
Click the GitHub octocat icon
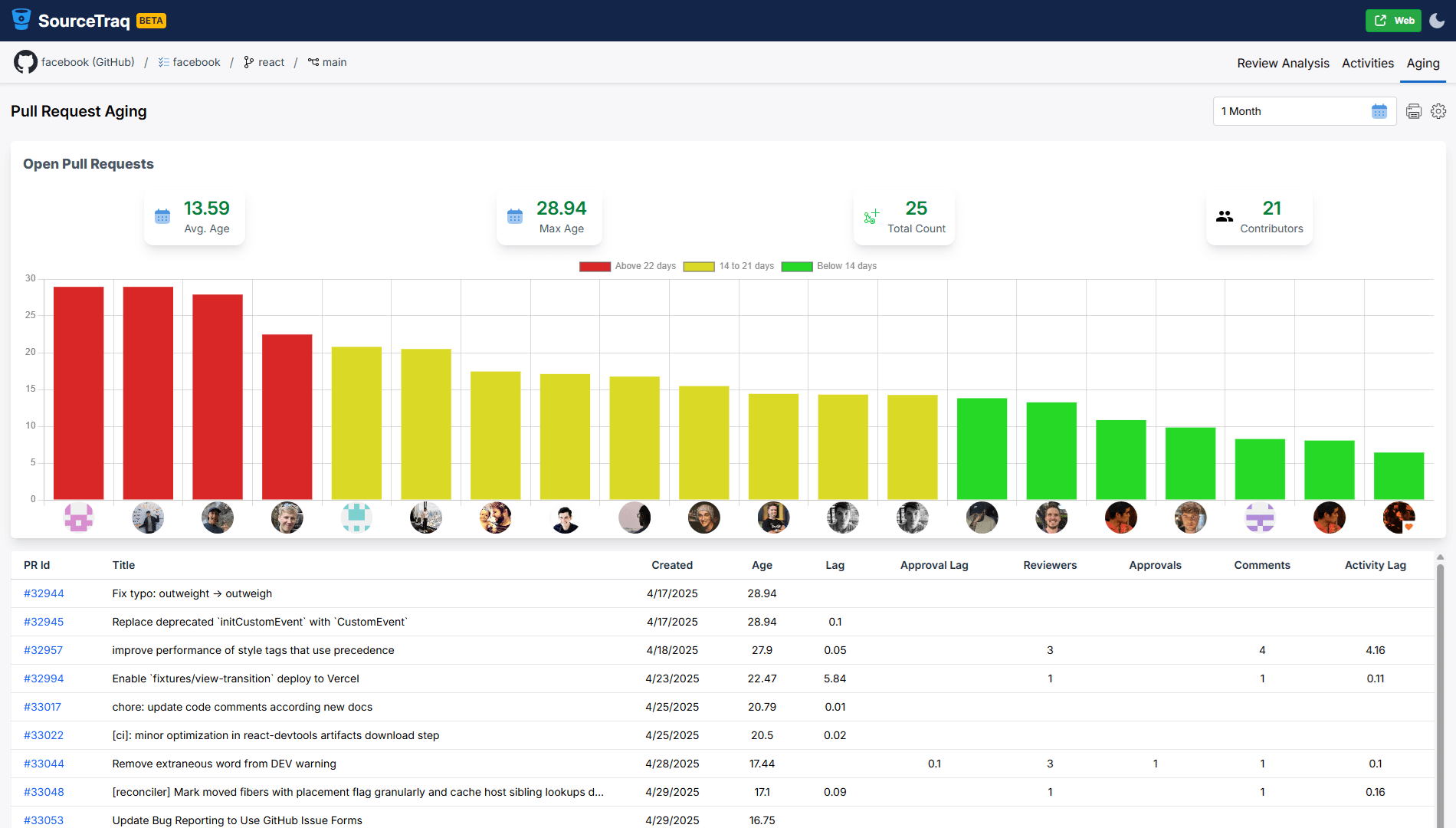click(25, 62)
